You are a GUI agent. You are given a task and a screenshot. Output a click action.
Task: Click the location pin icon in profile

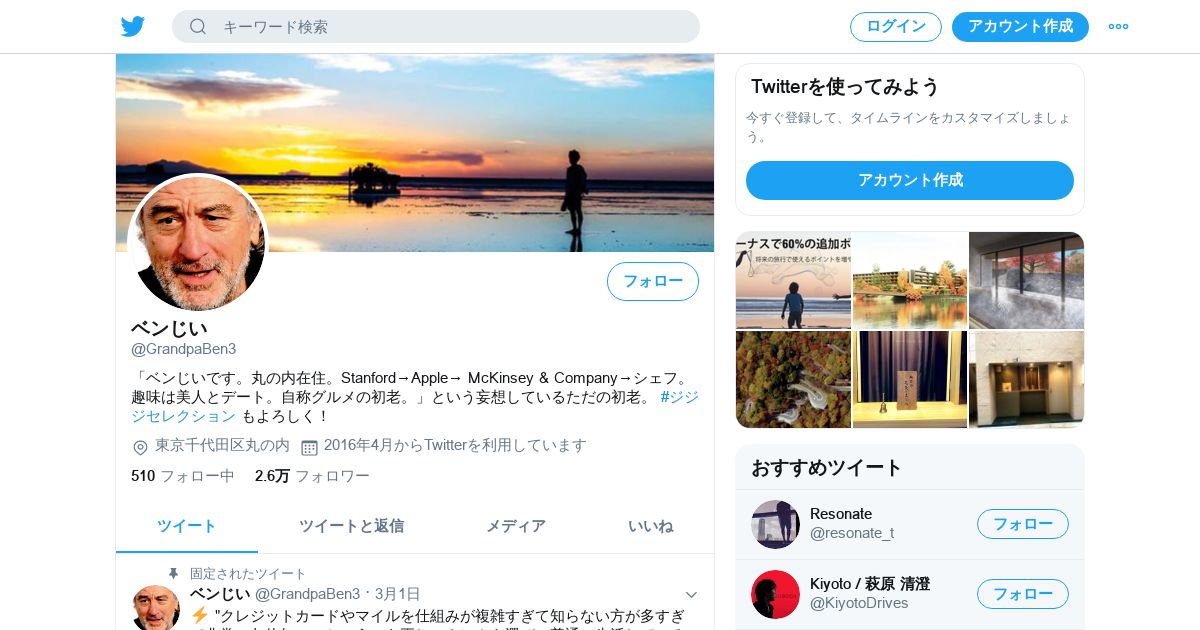click(x=140, y=447)
